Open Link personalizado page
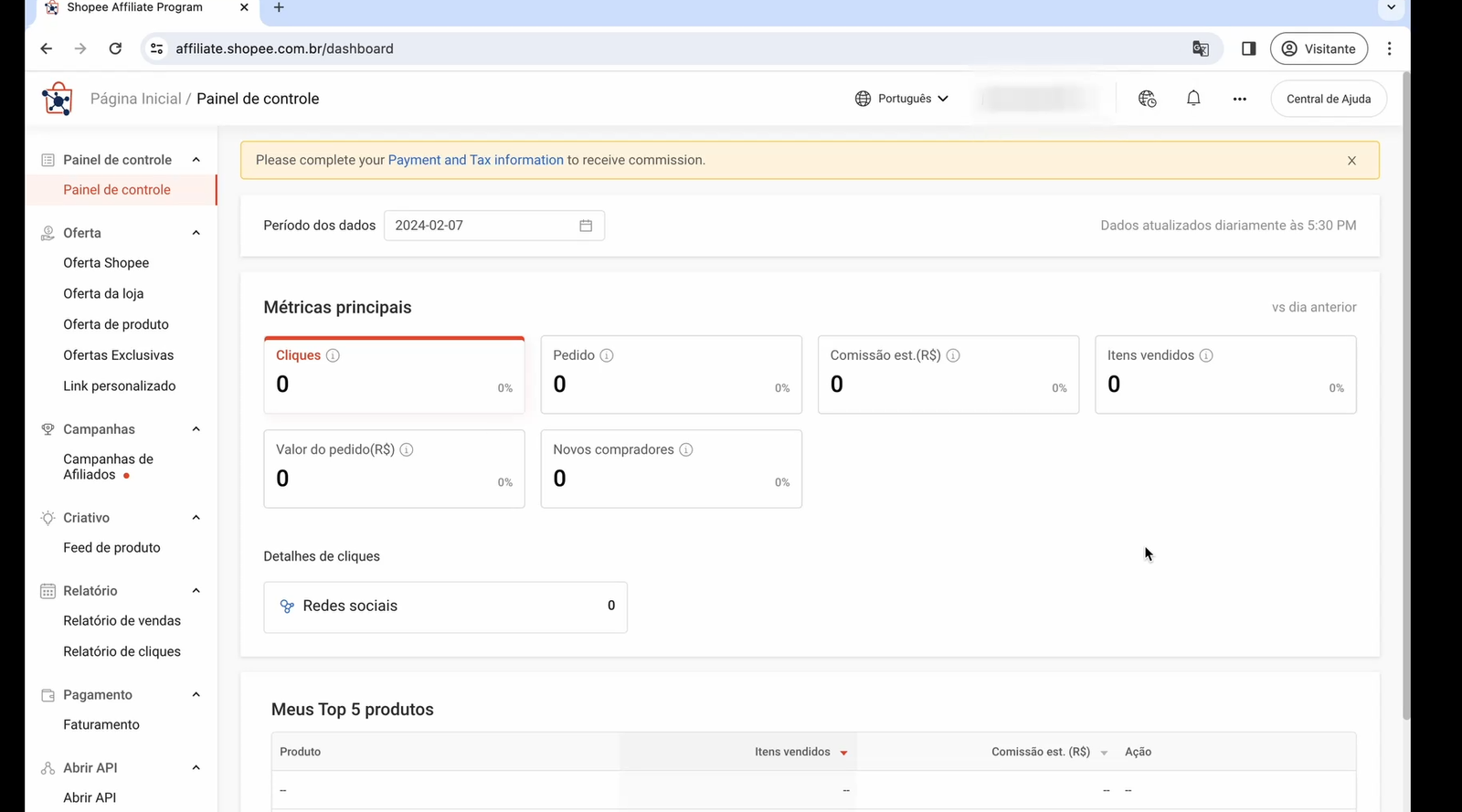The image size is (1462, 812). pos(120,386)
